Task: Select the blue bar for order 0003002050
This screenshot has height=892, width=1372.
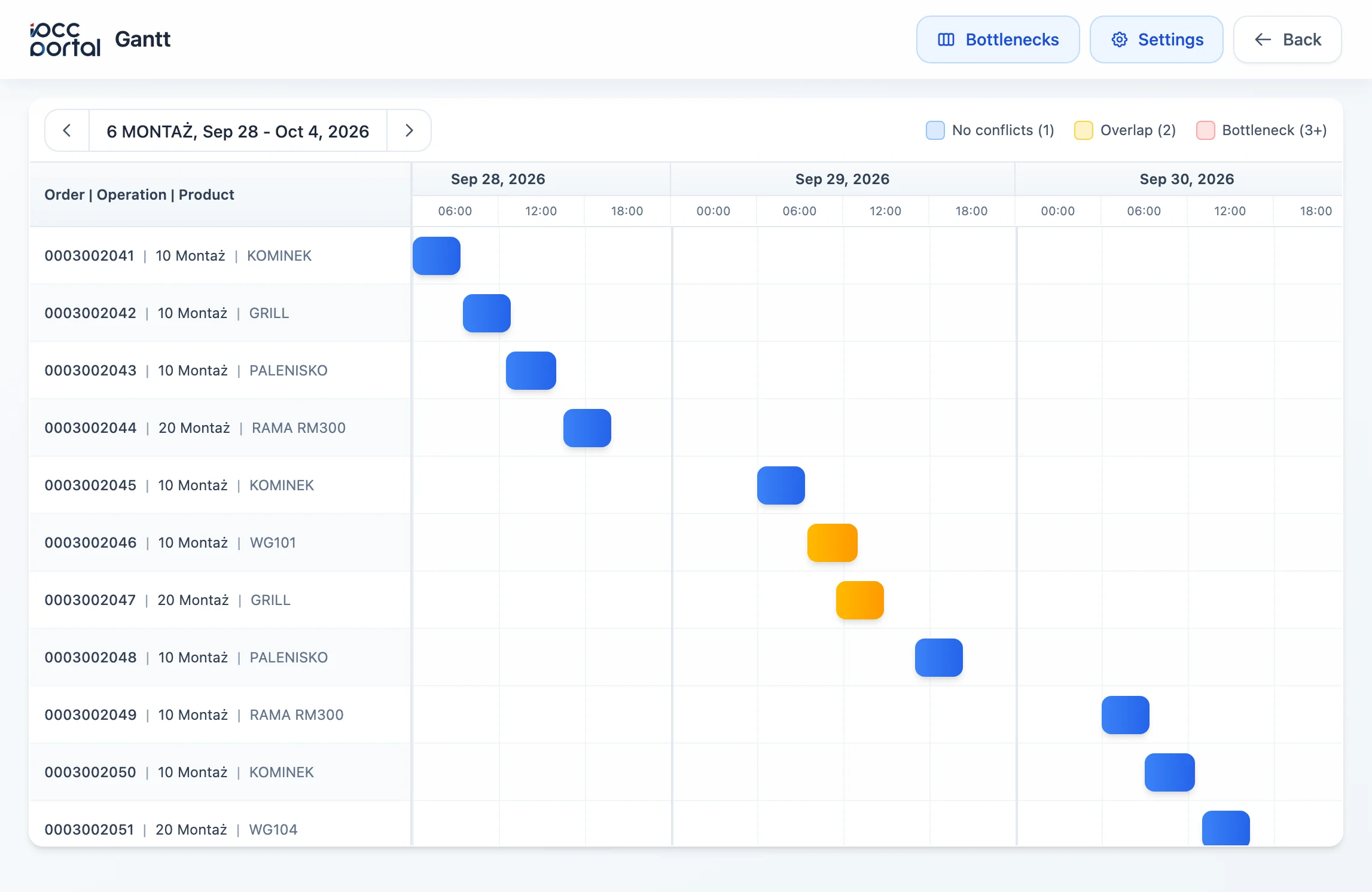Action: [1170, 772]
